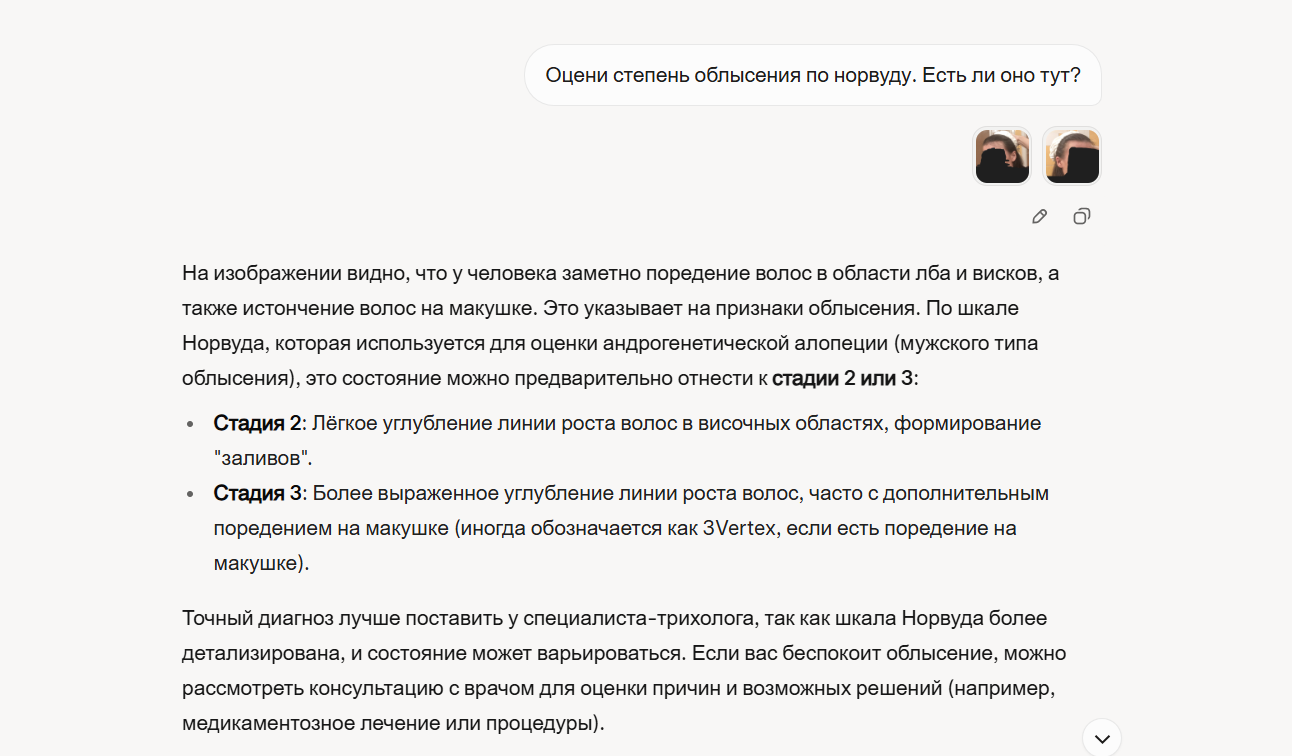Image resolution: width=1292 pixels, height=756 pixels.
Task: Copy the user message with copy icon
Action: coord(1081,216)
